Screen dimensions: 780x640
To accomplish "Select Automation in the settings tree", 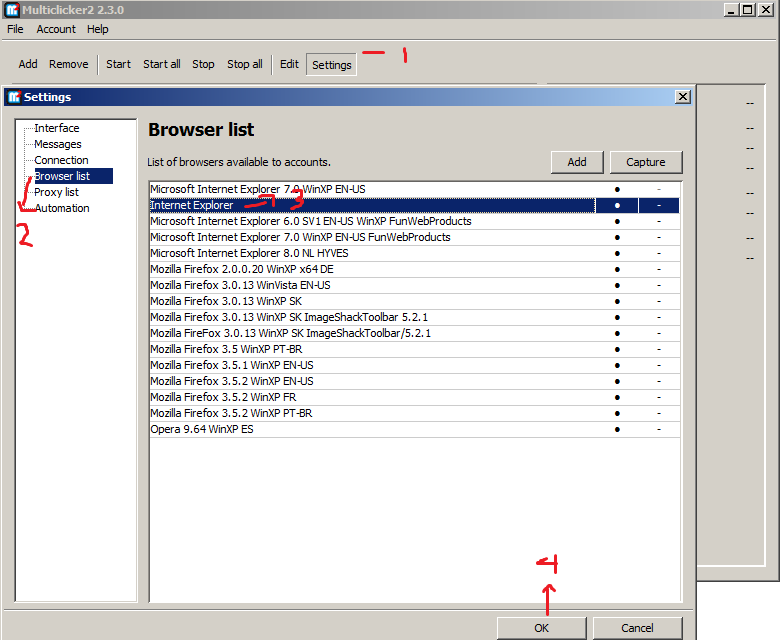I will (62, 208).
